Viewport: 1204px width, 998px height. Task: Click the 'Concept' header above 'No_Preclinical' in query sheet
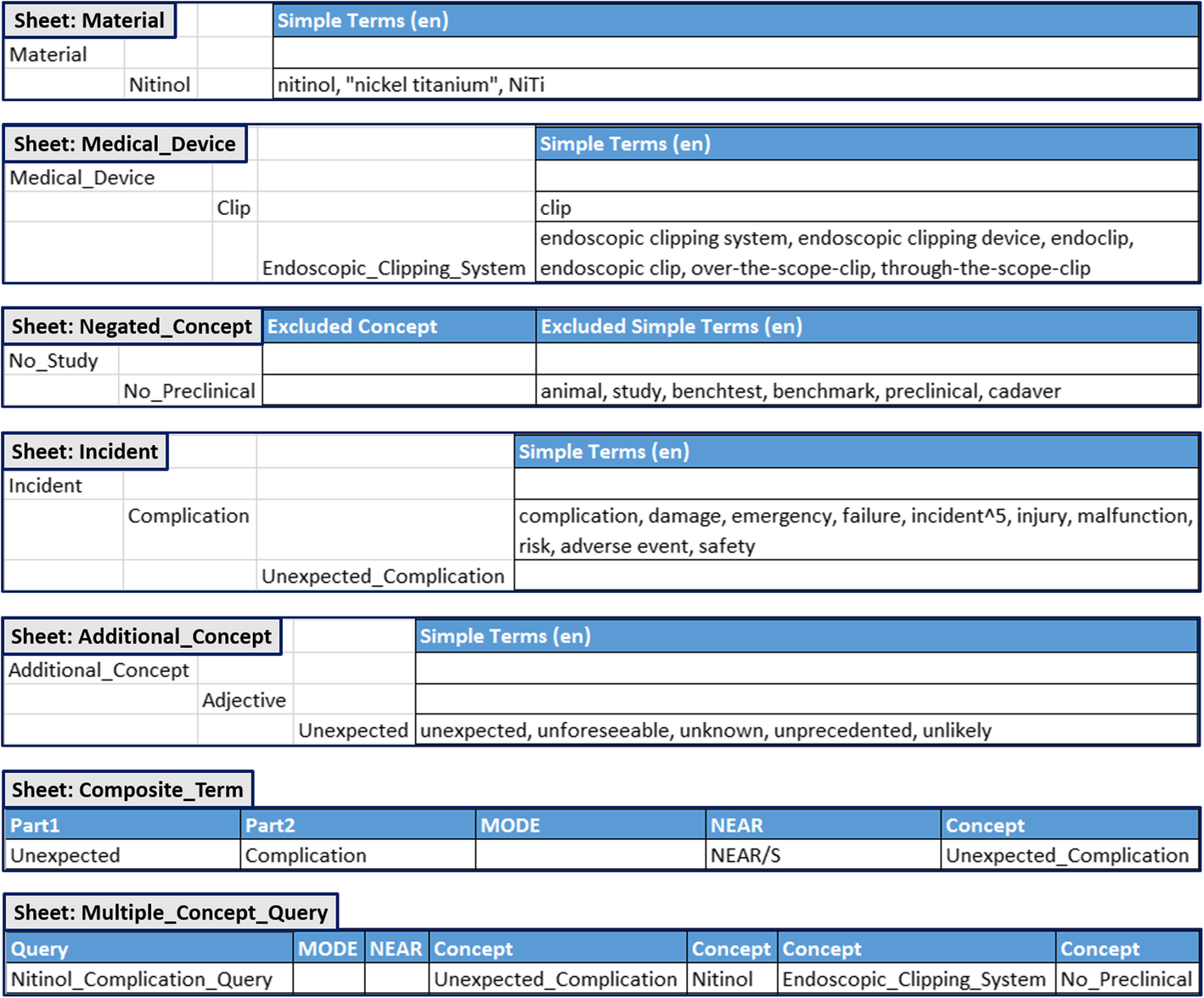pos(1128,949)
